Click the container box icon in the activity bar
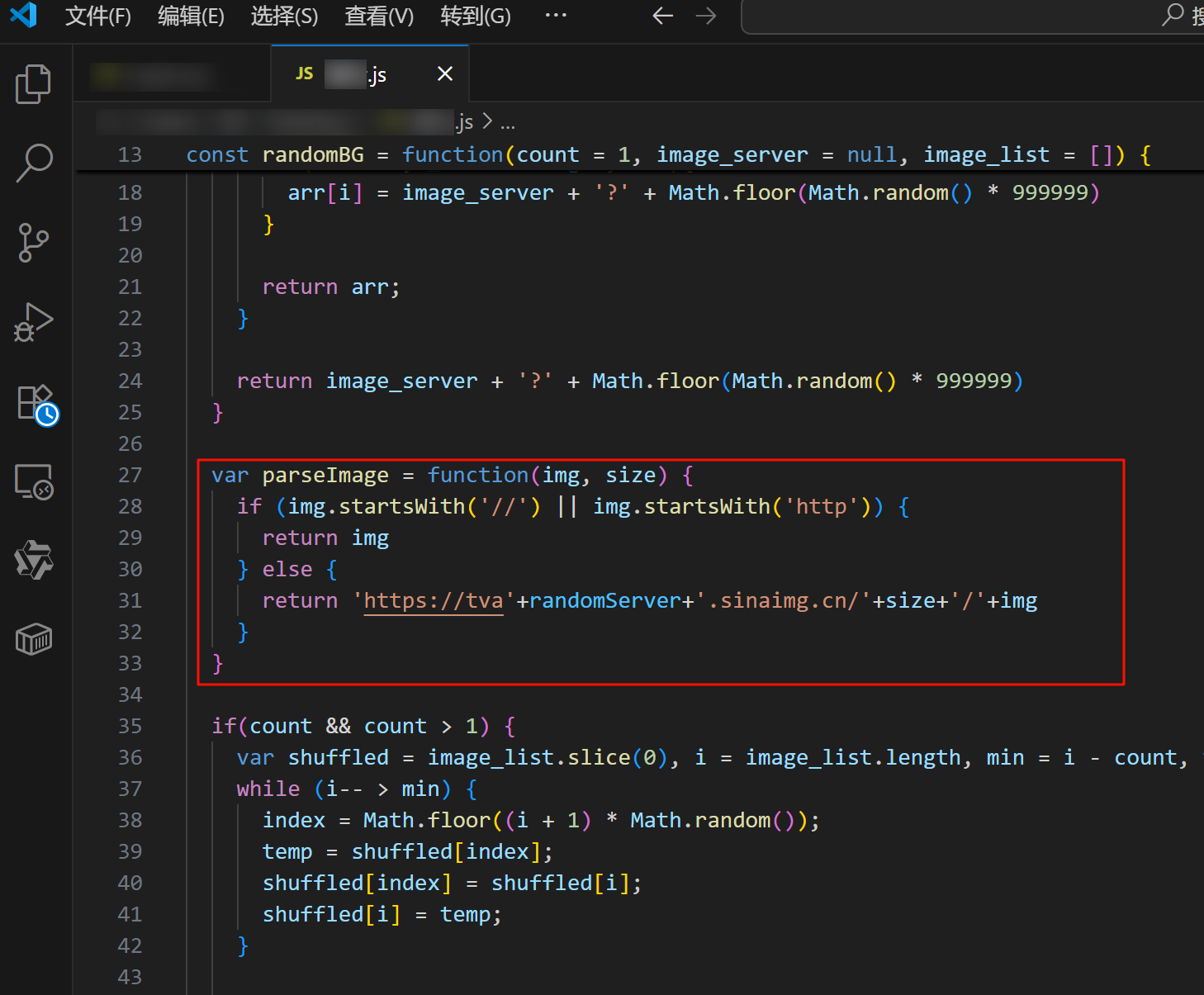This screenshot has height=995, width=1204. click(x=34, y=639)
